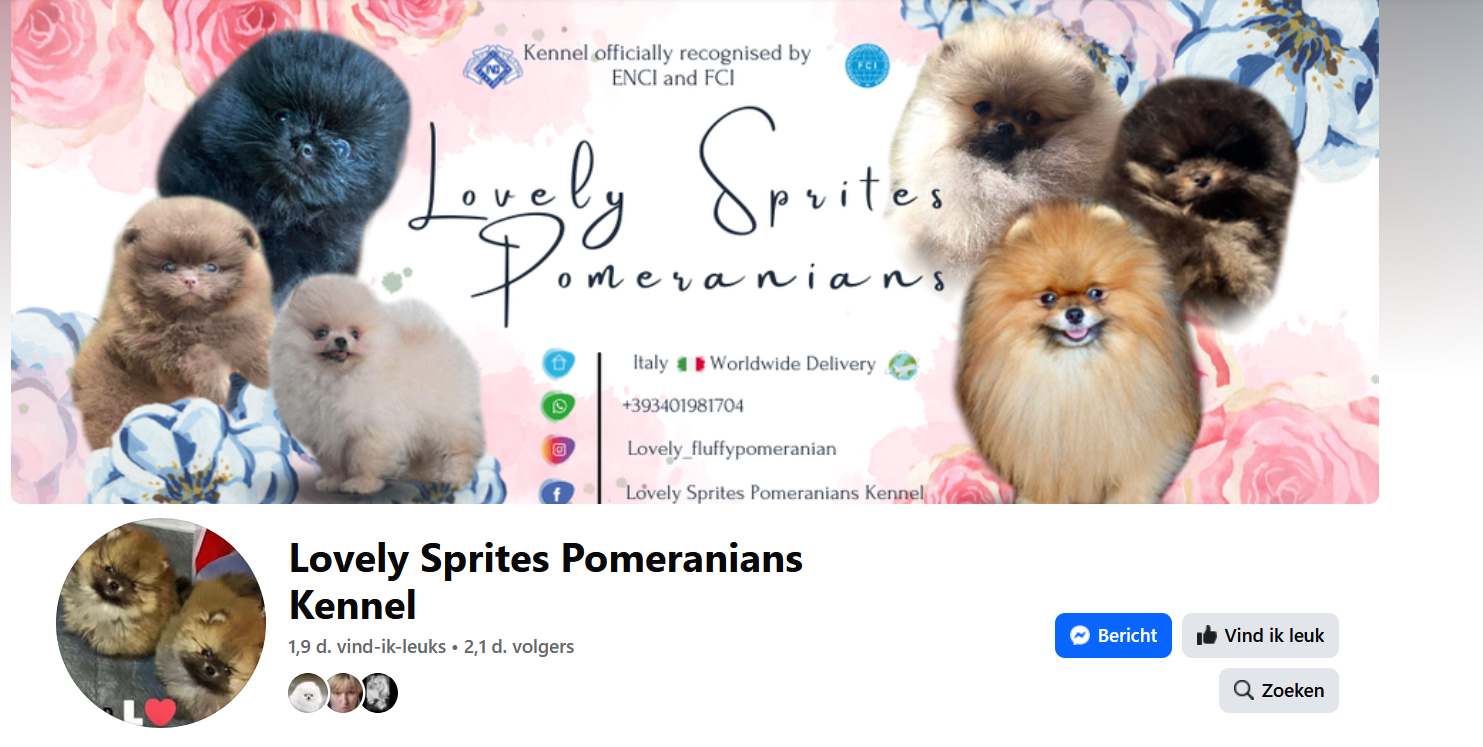Click the Lovely Sprites Pomeranians Kennel page title

click(546, 581)
